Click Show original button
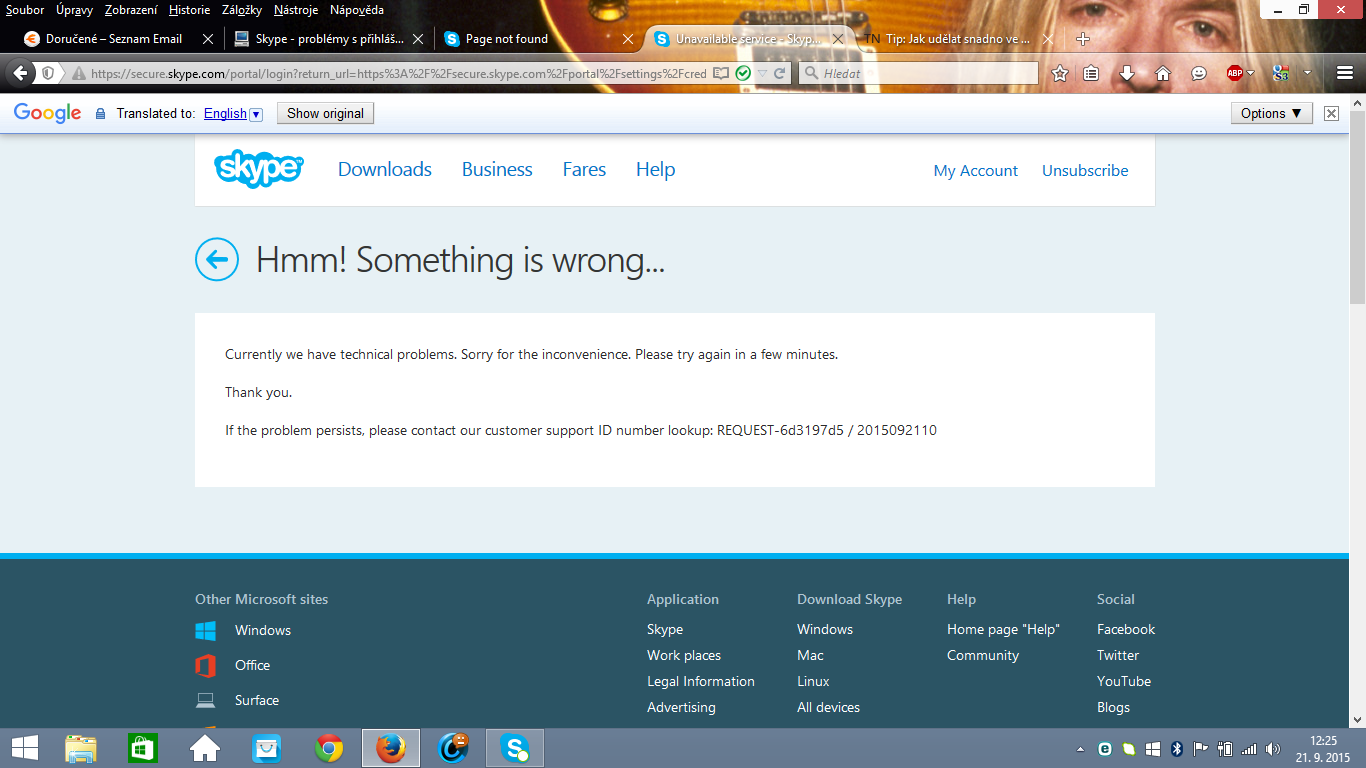Screen dimensions: 1366x768 point(325,113)
